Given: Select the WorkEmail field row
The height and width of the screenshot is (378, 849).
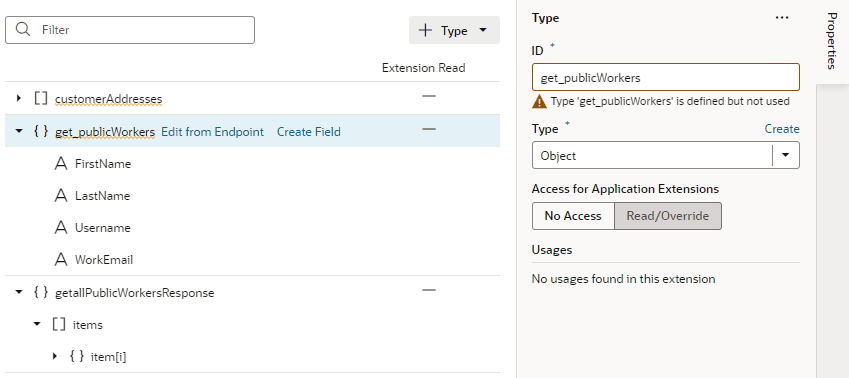Looking at the screenshot, I should coord(252,259).
